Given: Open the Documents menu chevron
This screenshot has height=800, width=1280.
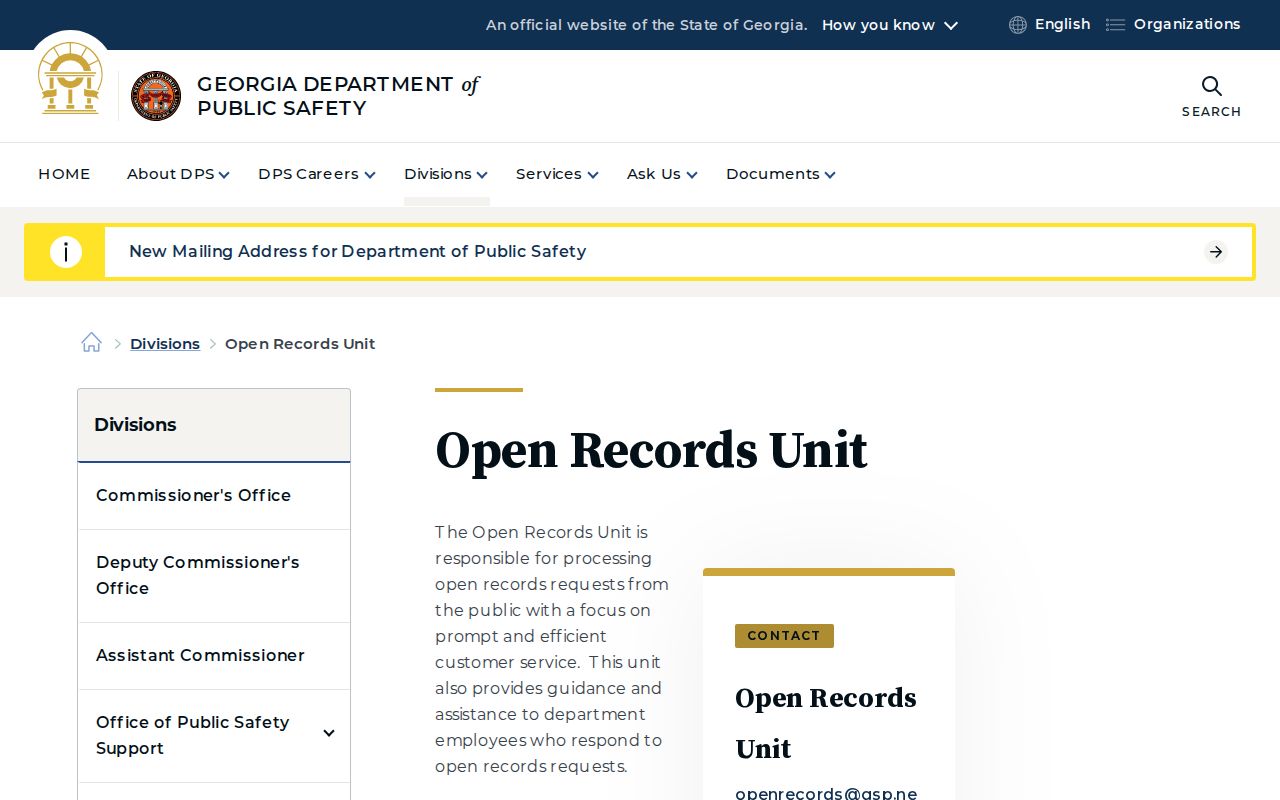Looking at the screenshot, I should [x=830, y=175].
